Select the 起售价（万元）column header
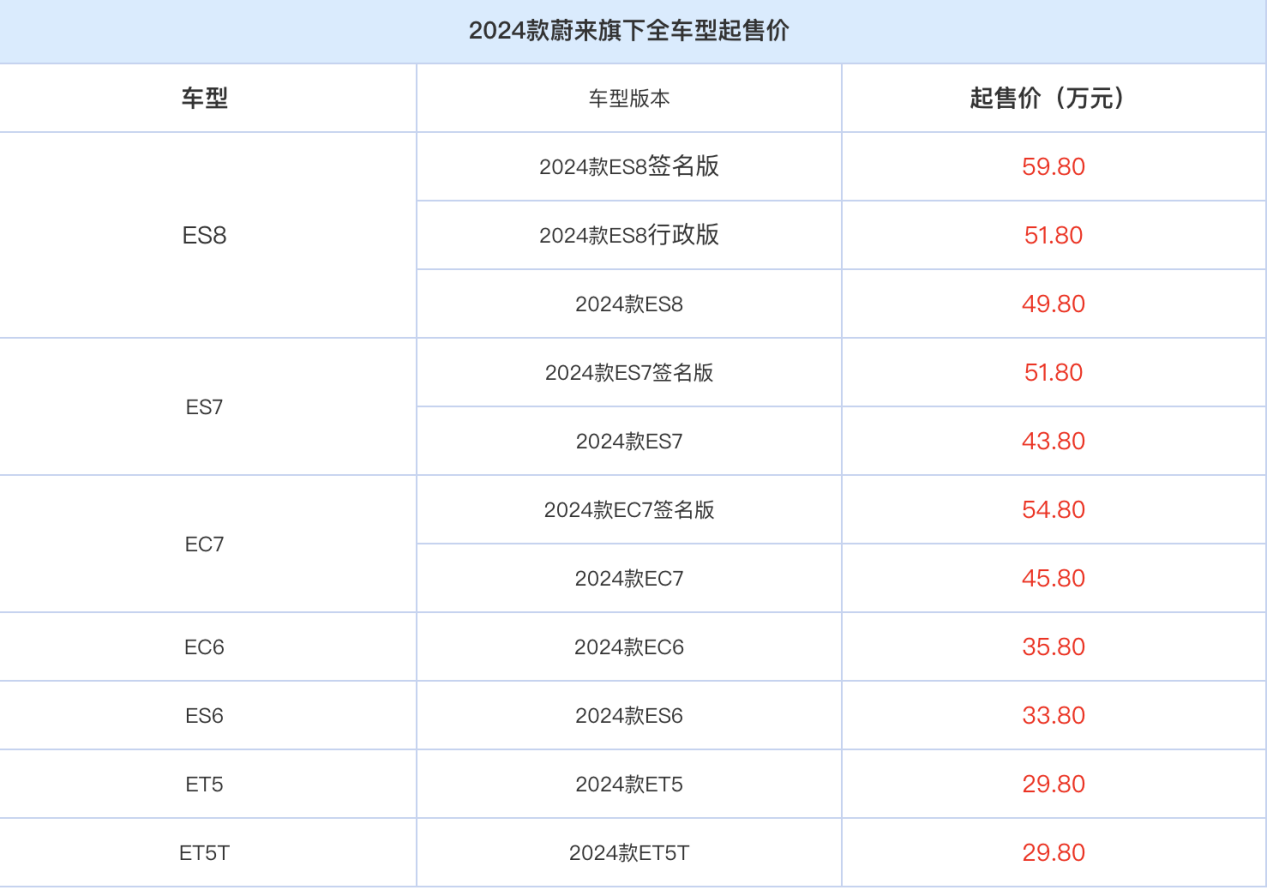 click(1052, 97)
